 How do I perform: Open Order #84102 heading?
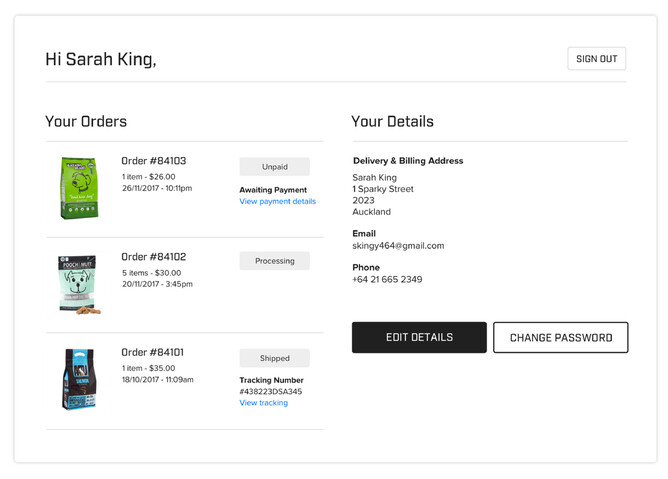tap(153, 257)
